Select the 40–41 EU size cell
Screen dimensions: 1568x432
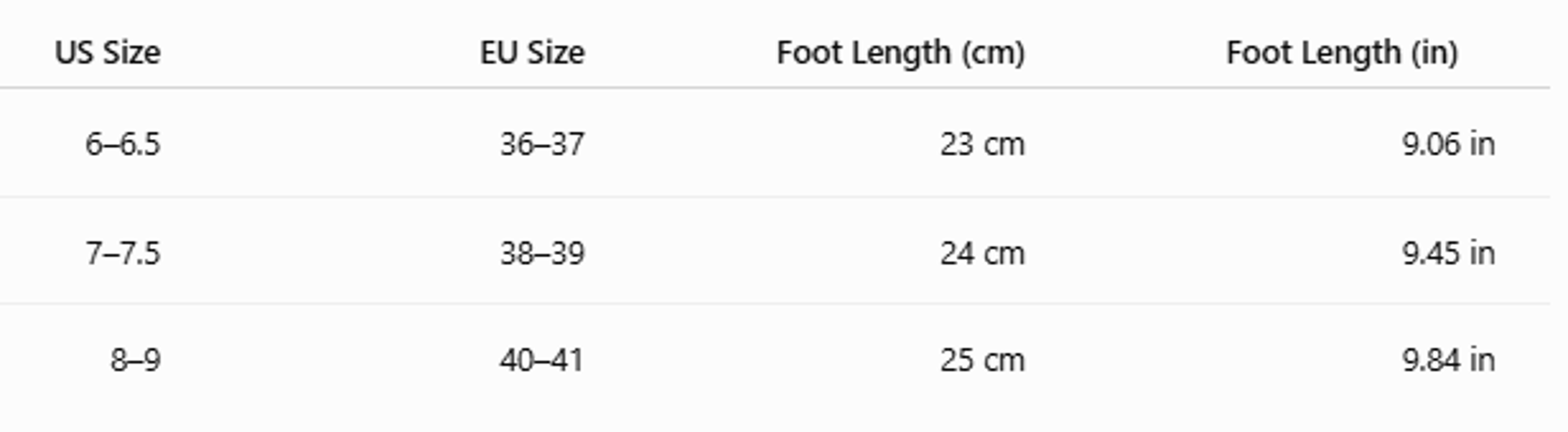[542, 360]
